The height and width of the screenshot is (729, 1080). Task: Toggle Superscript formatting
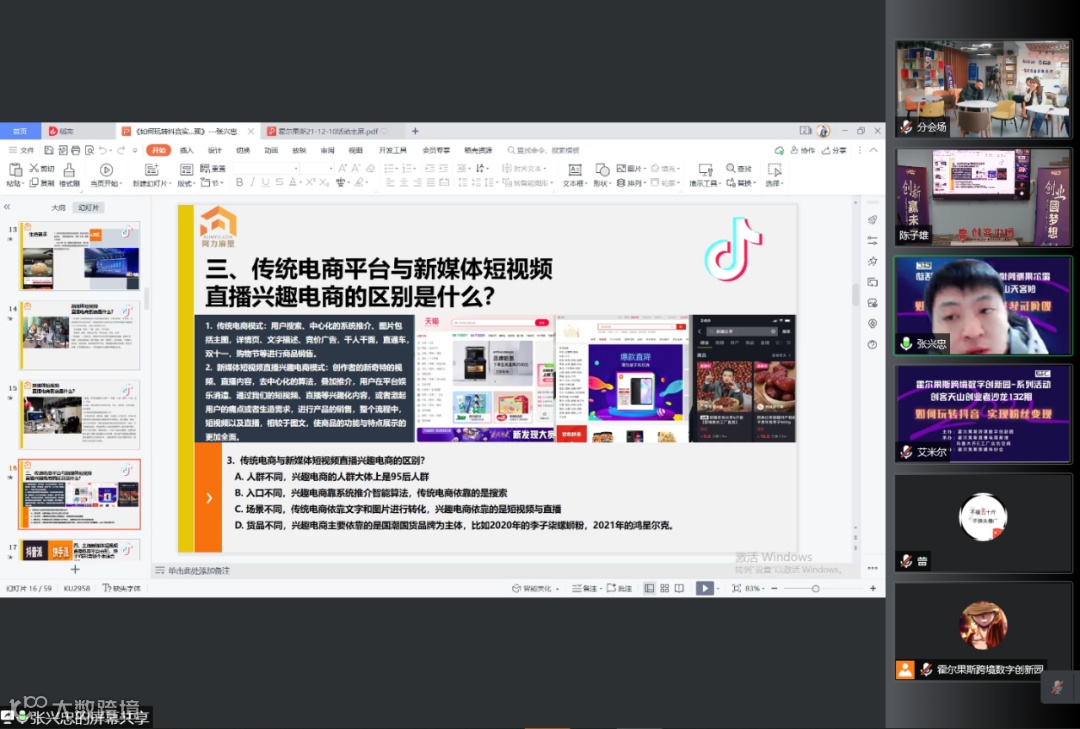[x=310, y=183]
